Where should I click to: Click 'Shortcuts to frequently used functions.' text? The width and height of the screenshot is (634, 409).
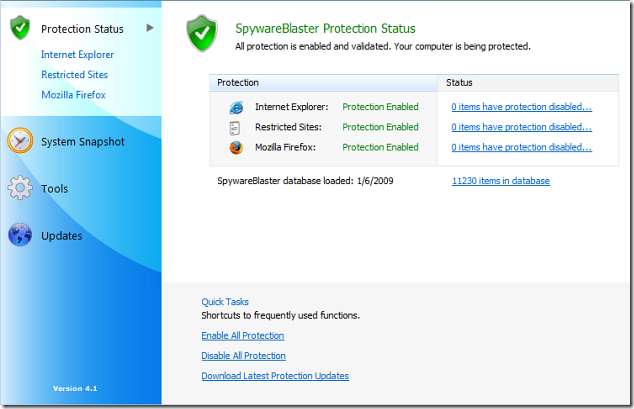[x=280, y=315]
